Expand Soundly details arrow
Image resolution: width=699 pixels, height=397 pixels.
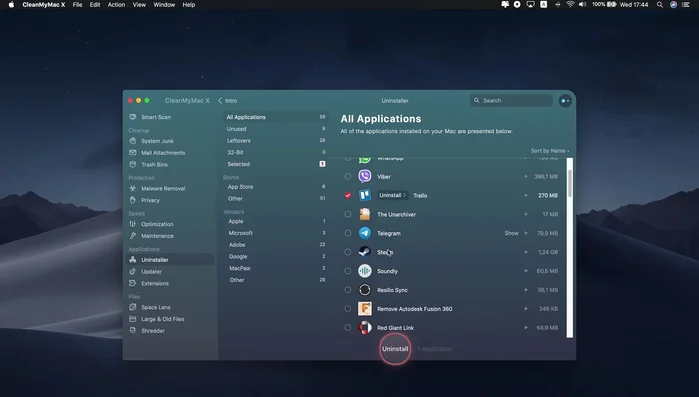pyautogui.click(x=526, y=271)
